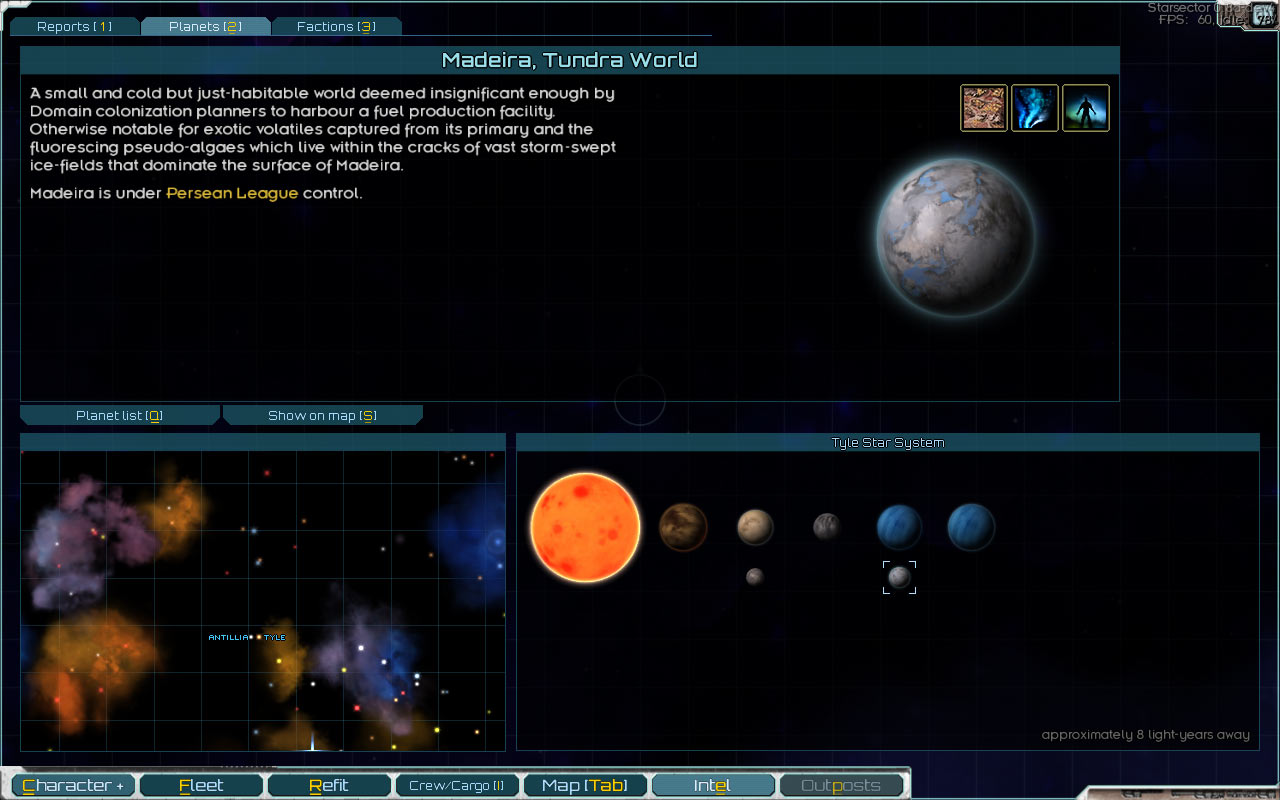Image resolution: width=1280 pixels, height=800 pixels.
Task: Click the approximately 8 light-years away text
Action: click(x=1146, y=735)
